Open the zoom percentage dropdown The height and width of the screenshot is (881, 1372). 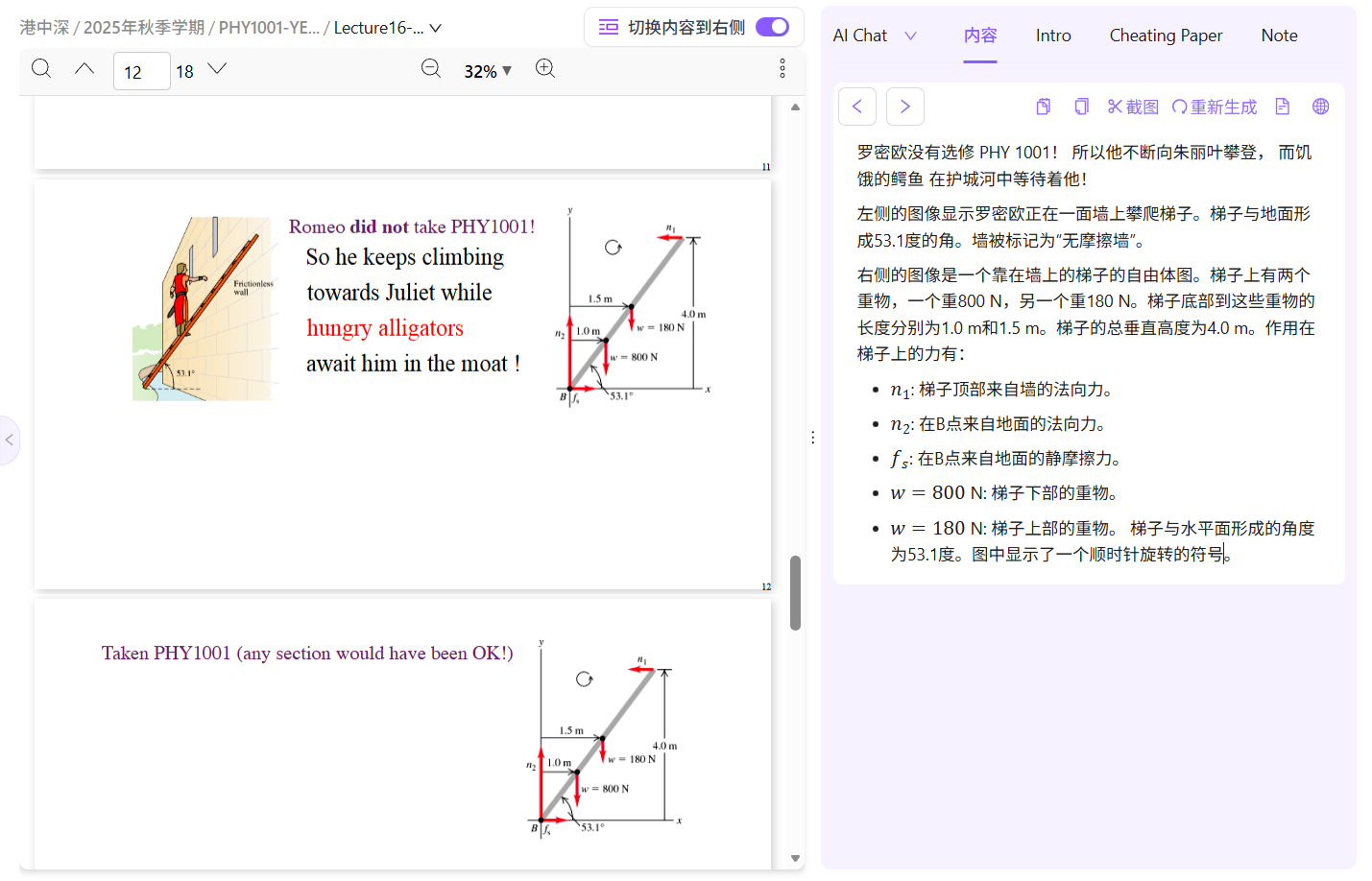coord(487,70)
